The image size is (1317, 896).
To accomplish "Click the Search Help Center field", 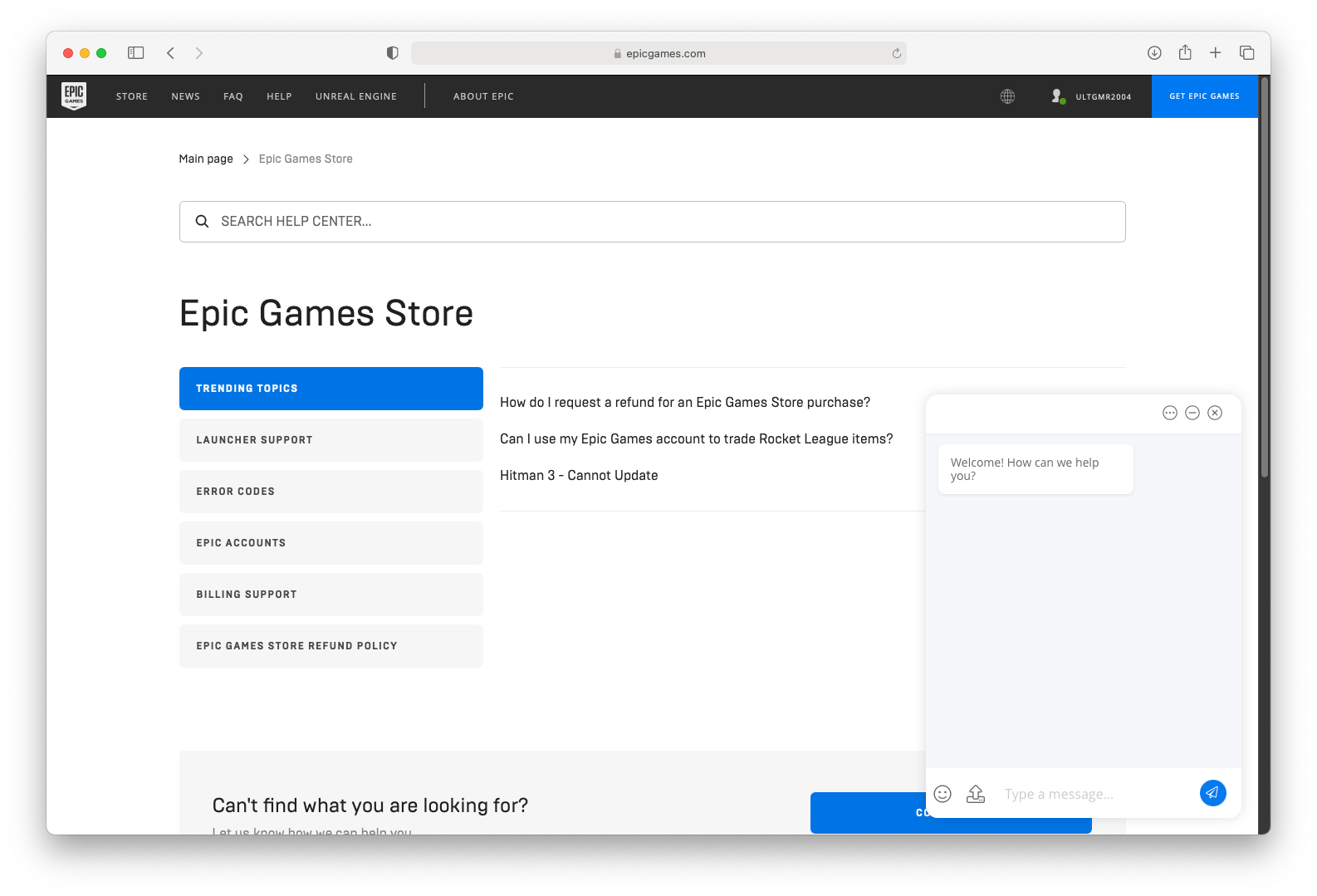I will 652,222.
